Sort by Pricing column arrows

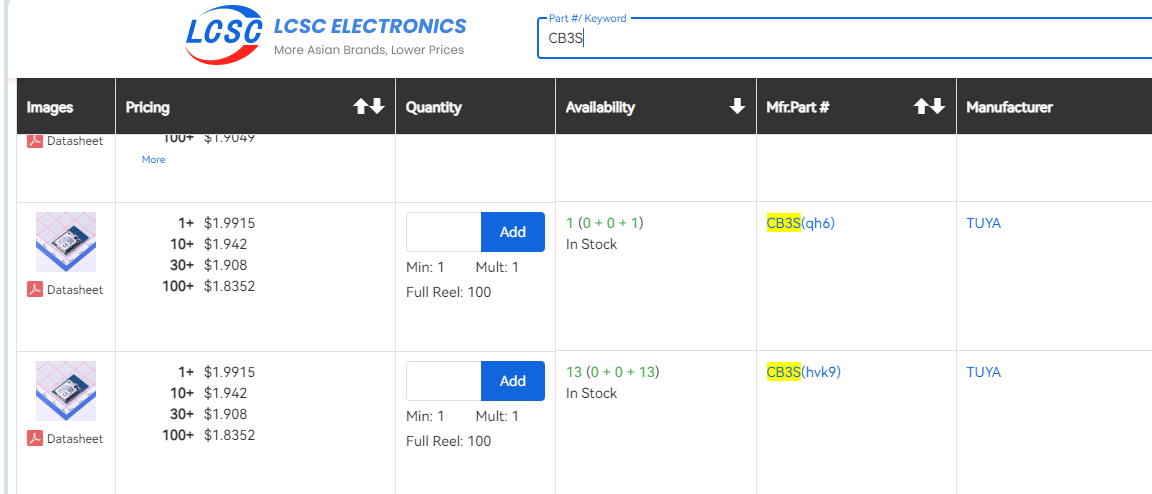coord(369,107)
